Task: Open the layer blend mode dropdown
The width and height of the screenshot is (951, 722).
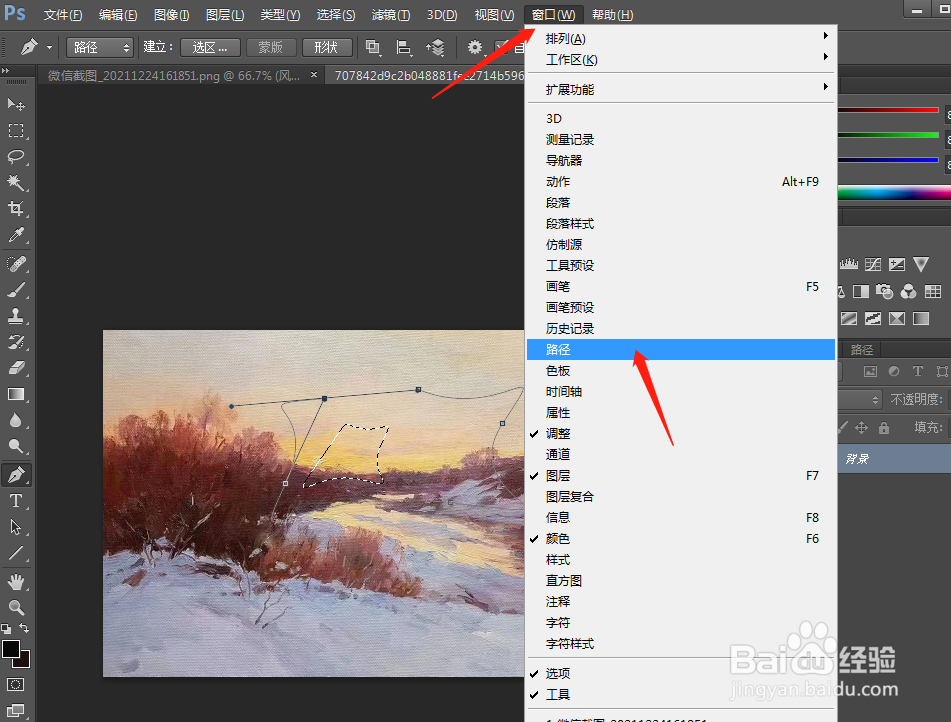Action: click(860, 399)
